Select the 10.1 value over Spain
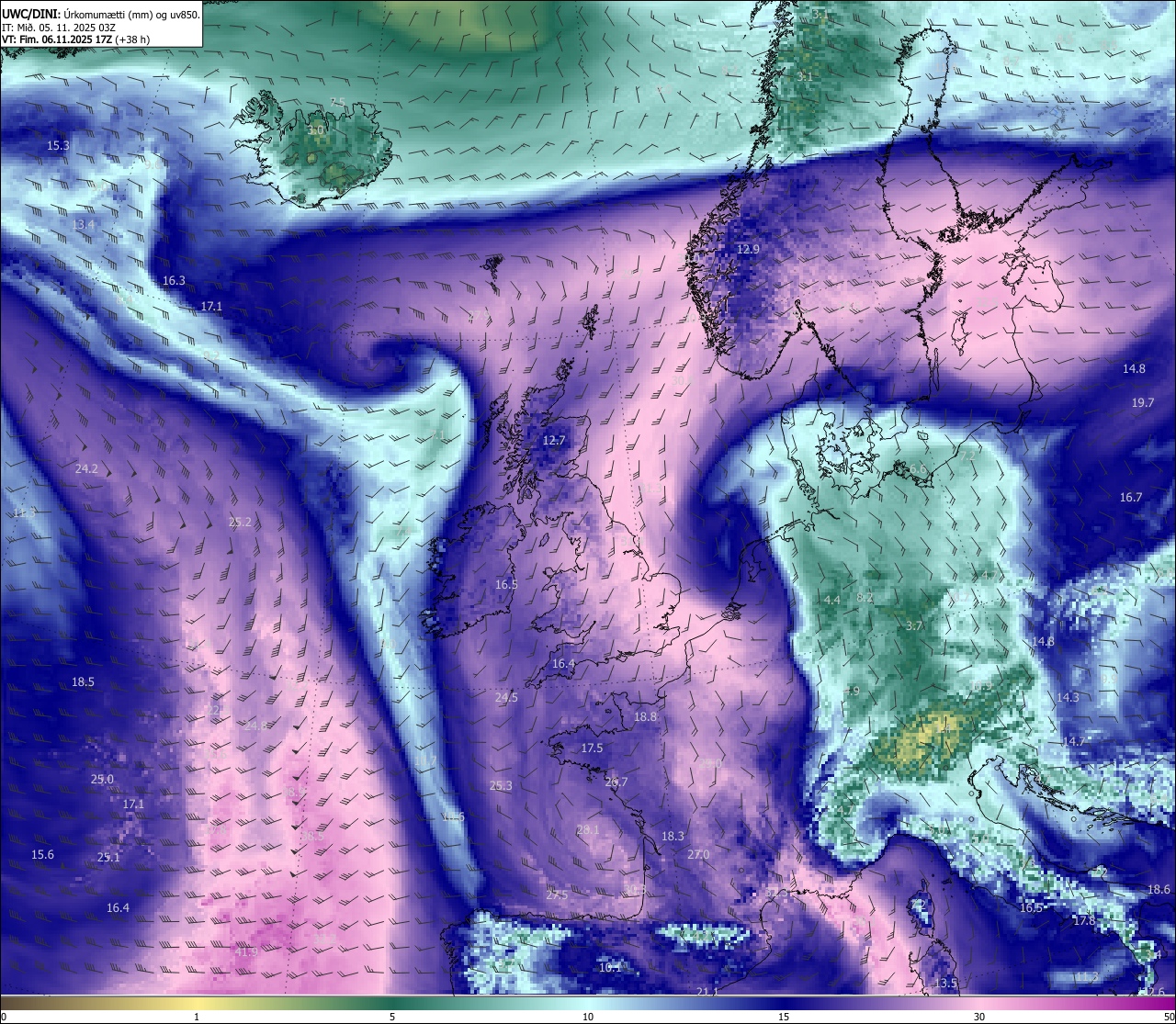The width and height of the screenshot is (1176, 1024). pos(610,967)
